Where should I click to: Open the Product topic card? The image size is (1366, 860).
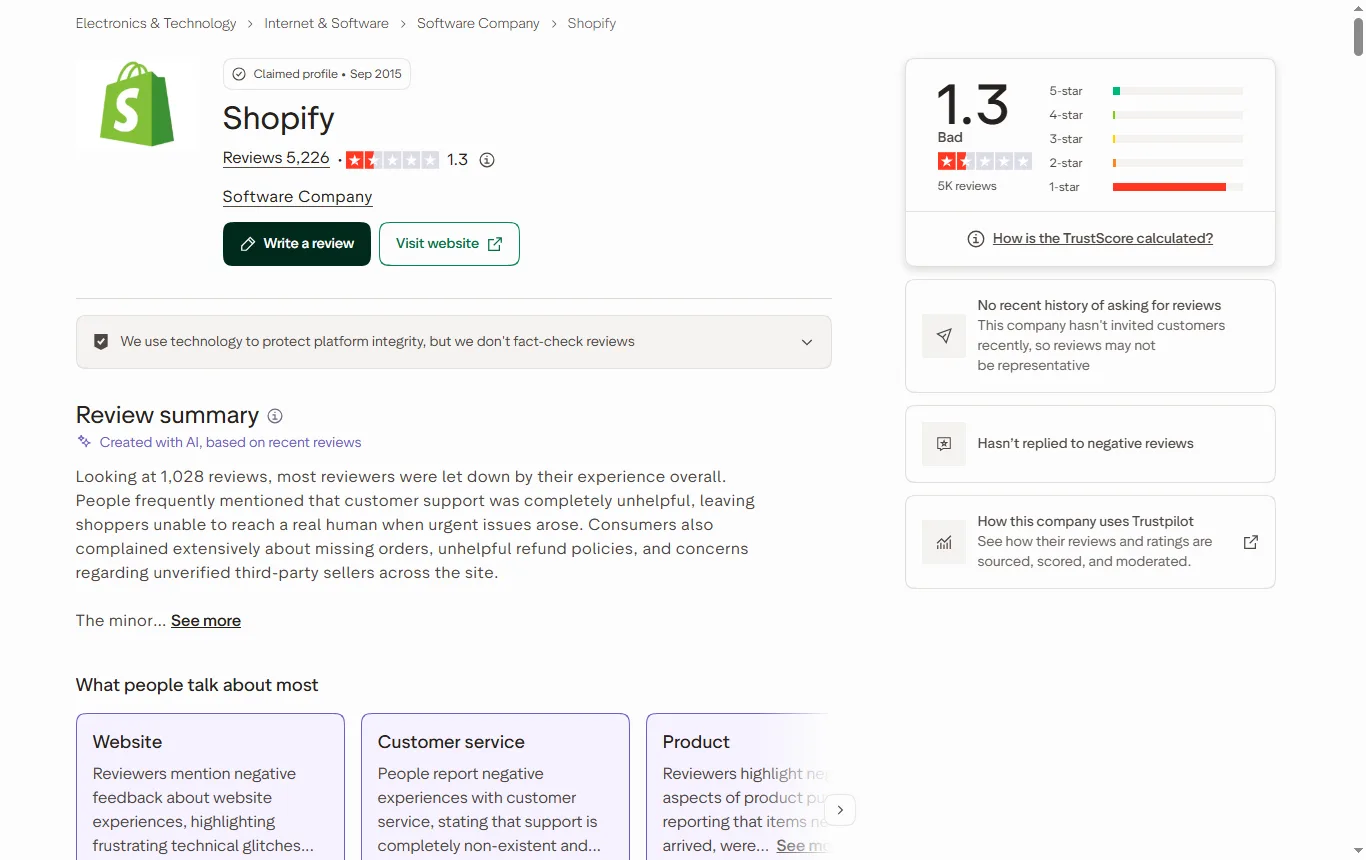click(737, 786)
